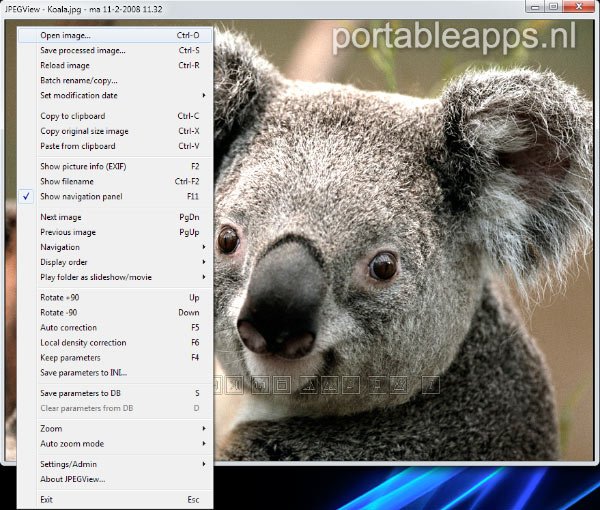Apply Local density correction
600x510 pixels.
(115, 342)
